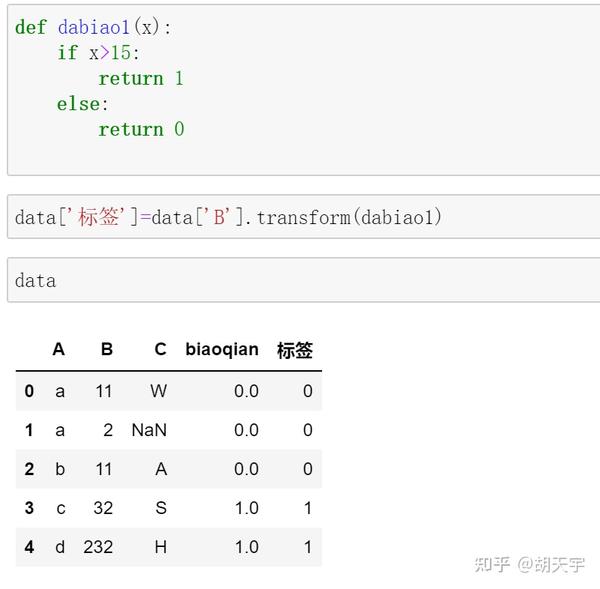
Task: Click column header C in the table
Action: (x=160, y=350)
